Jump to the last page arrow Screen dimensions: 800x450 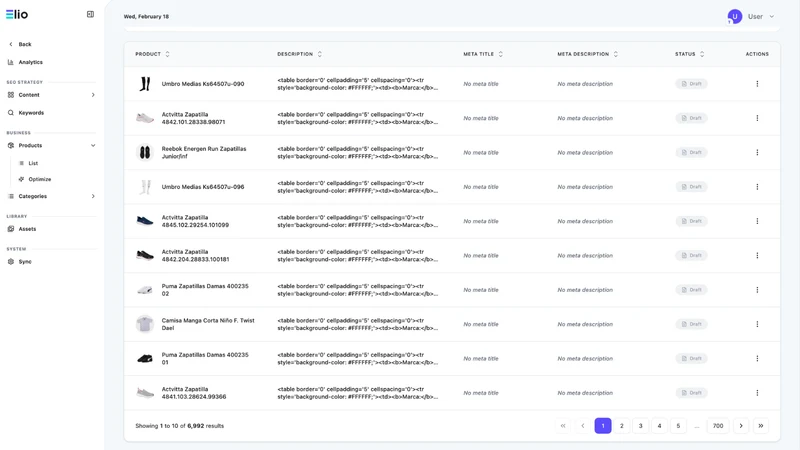(x=761, y=426)
